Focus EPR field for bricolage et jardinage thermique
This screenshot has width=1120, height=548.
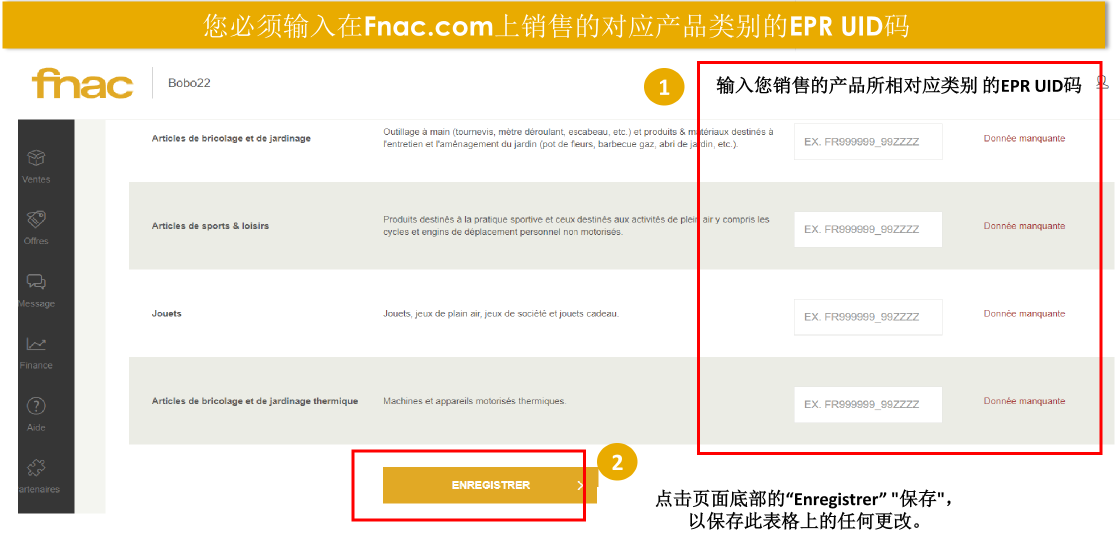pyautogui.click(x=868, y=404)
